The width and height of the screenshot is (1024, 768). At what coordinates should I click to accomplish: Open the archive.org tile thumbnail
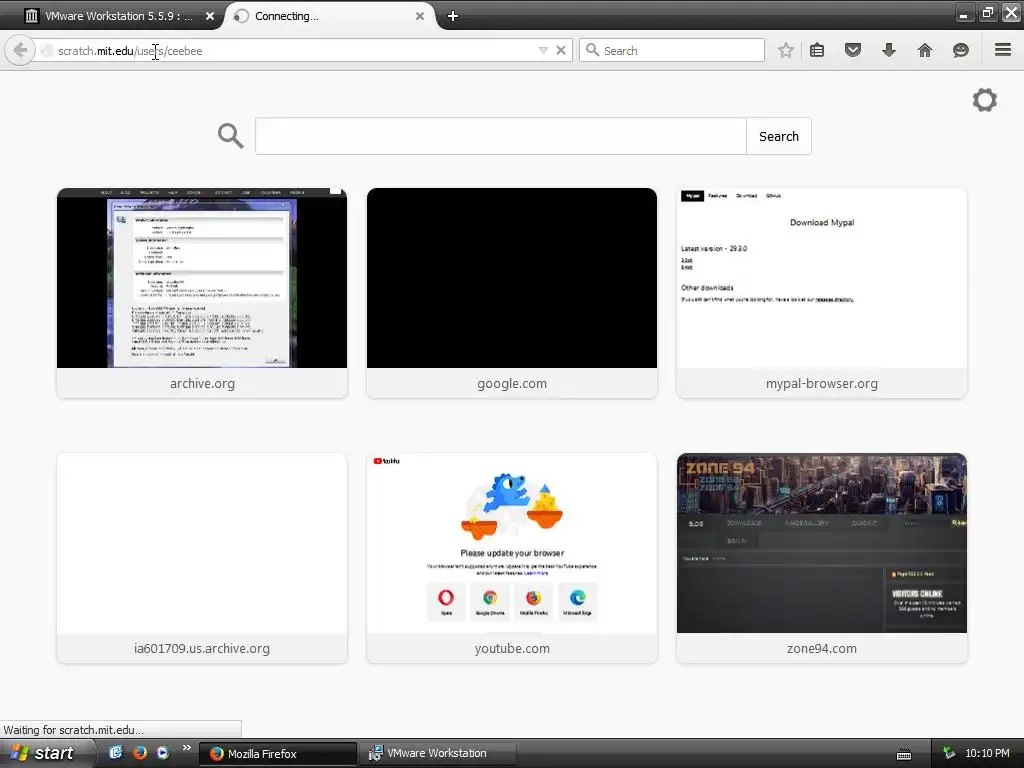tap(202, 278)
